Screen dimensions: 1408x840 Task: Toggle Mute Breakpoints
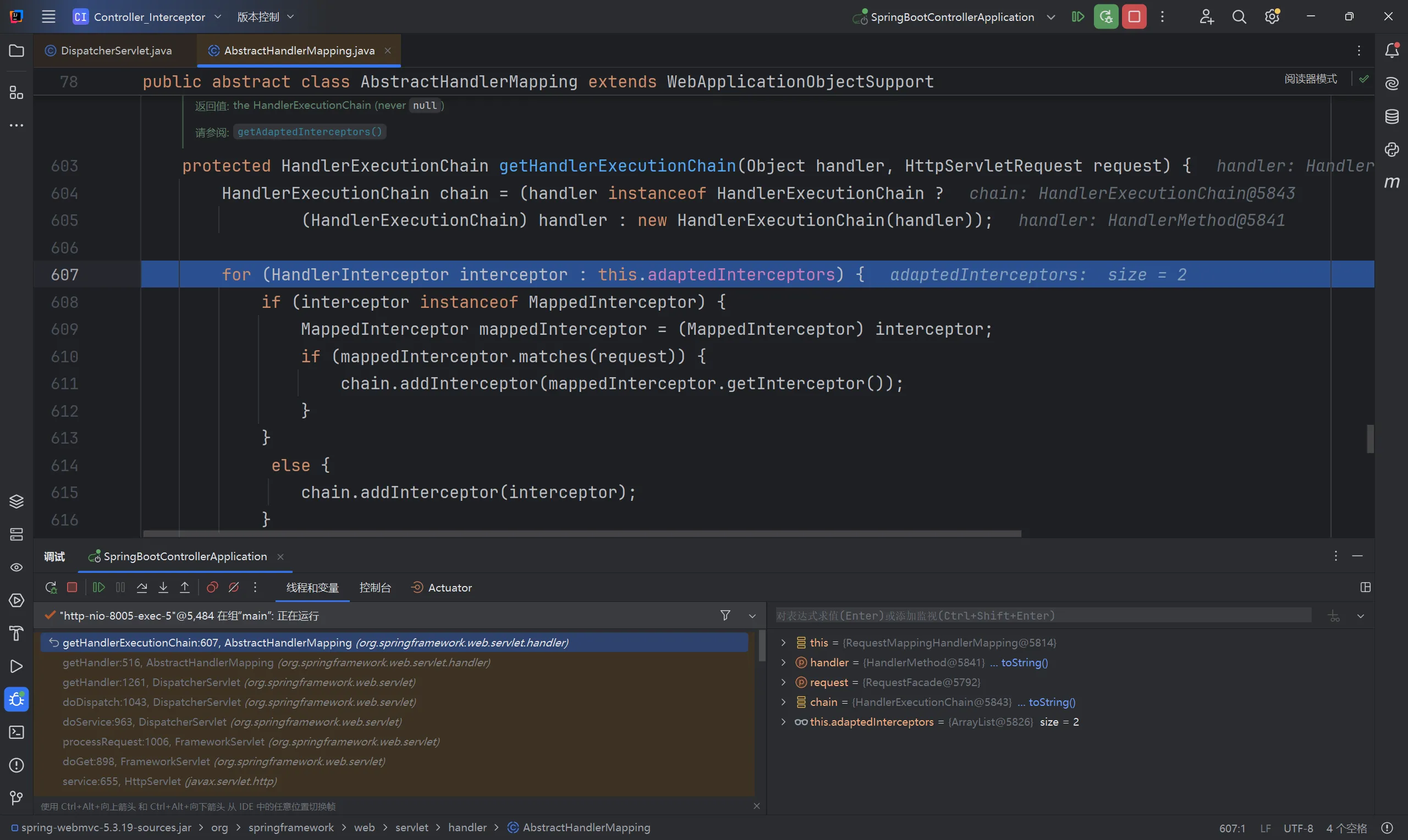(234, 588)
